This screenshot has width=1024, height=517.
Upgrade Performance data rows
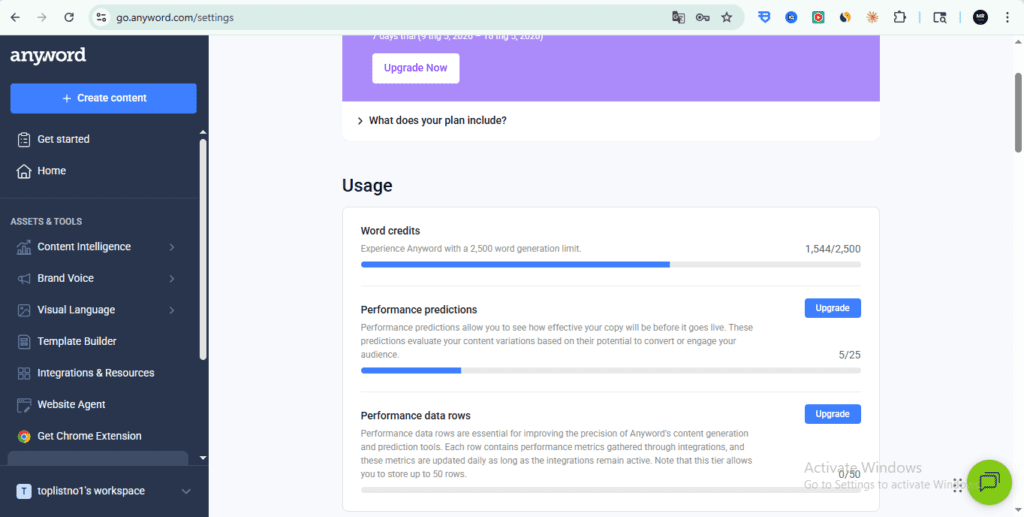tap(833, 414)
